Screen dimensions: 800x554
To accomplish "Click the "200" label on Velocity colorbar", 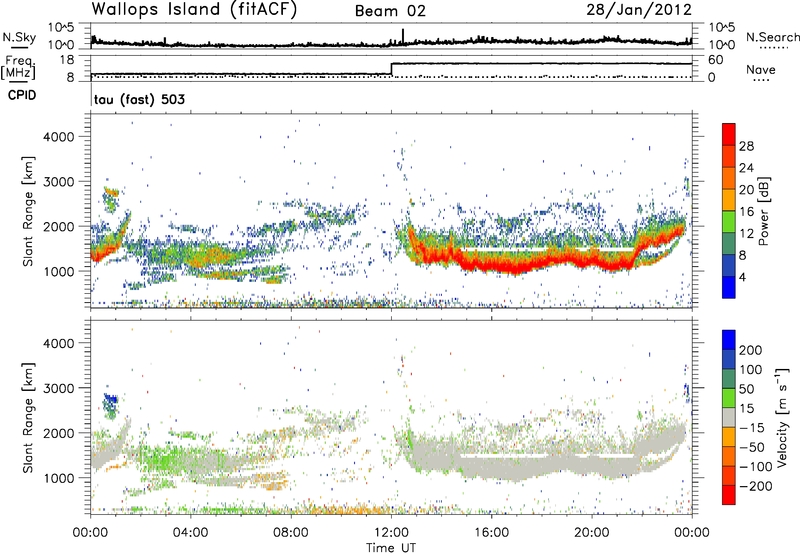I will tap(751, 350).
